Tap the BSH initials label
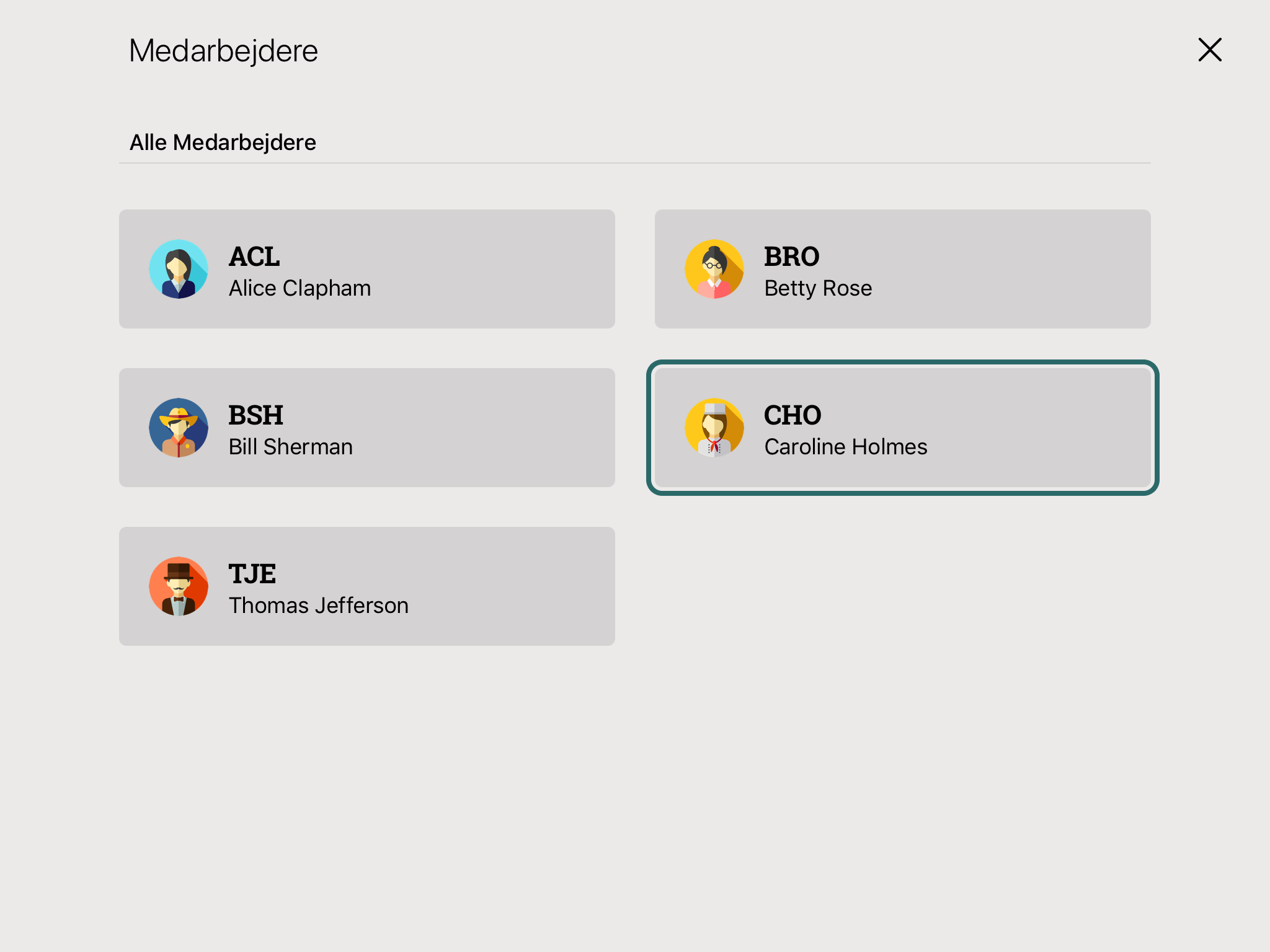This screenshot has height=952, width=1270. tap(255, 415)
